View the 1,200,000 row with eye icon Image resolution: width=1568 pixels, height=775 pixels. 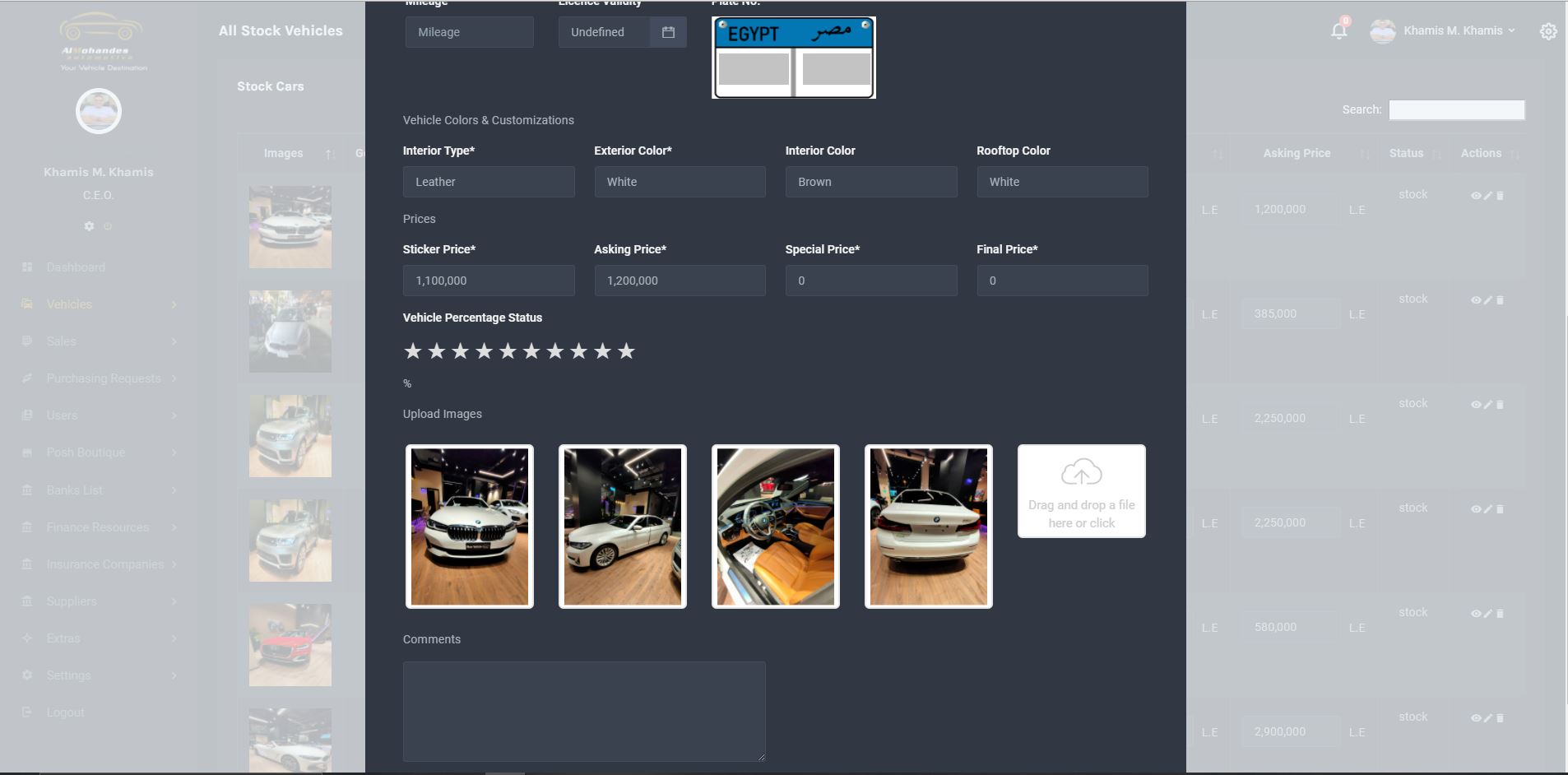click(x=1476, y=196)
